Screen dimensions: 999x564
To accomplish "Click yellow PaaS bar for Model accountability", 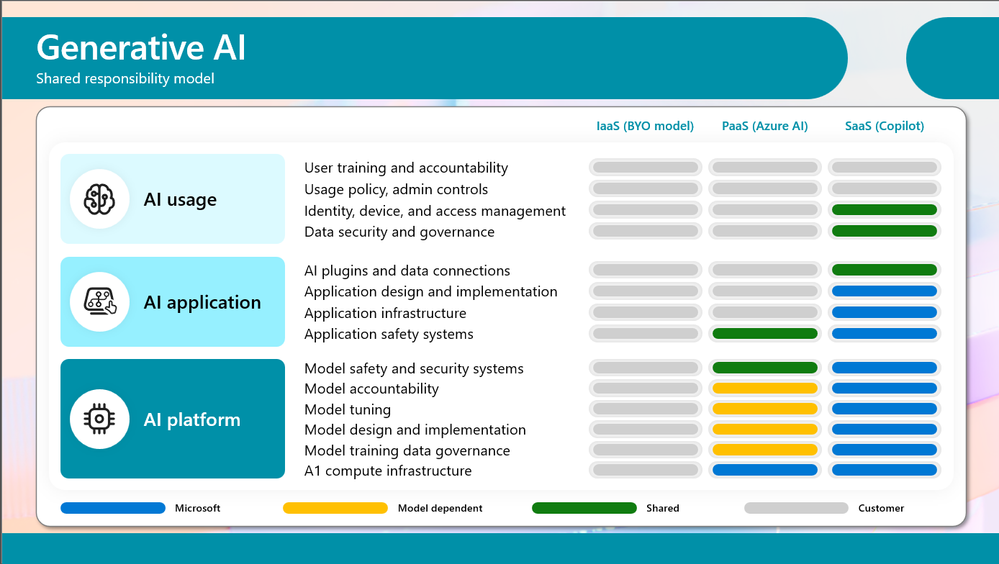I will pos(765,388).
